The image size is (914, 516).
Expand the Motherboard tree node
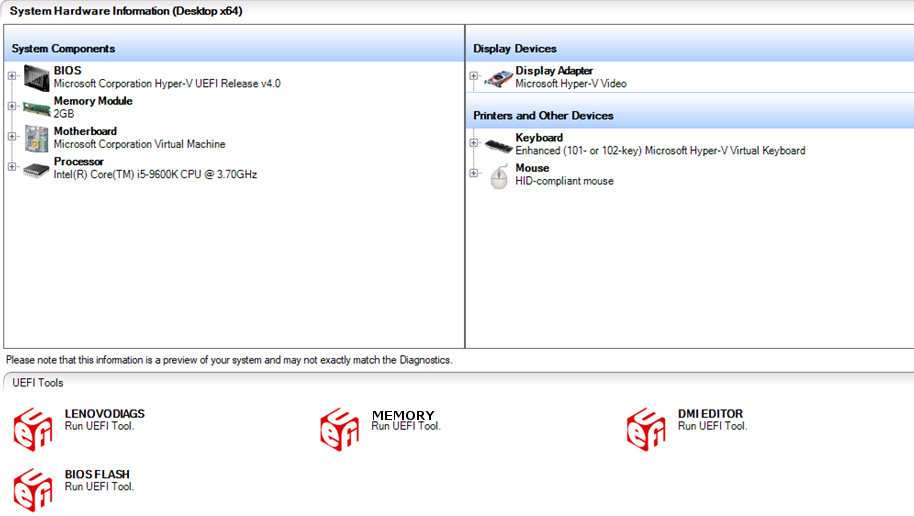(x=12, y=136)
